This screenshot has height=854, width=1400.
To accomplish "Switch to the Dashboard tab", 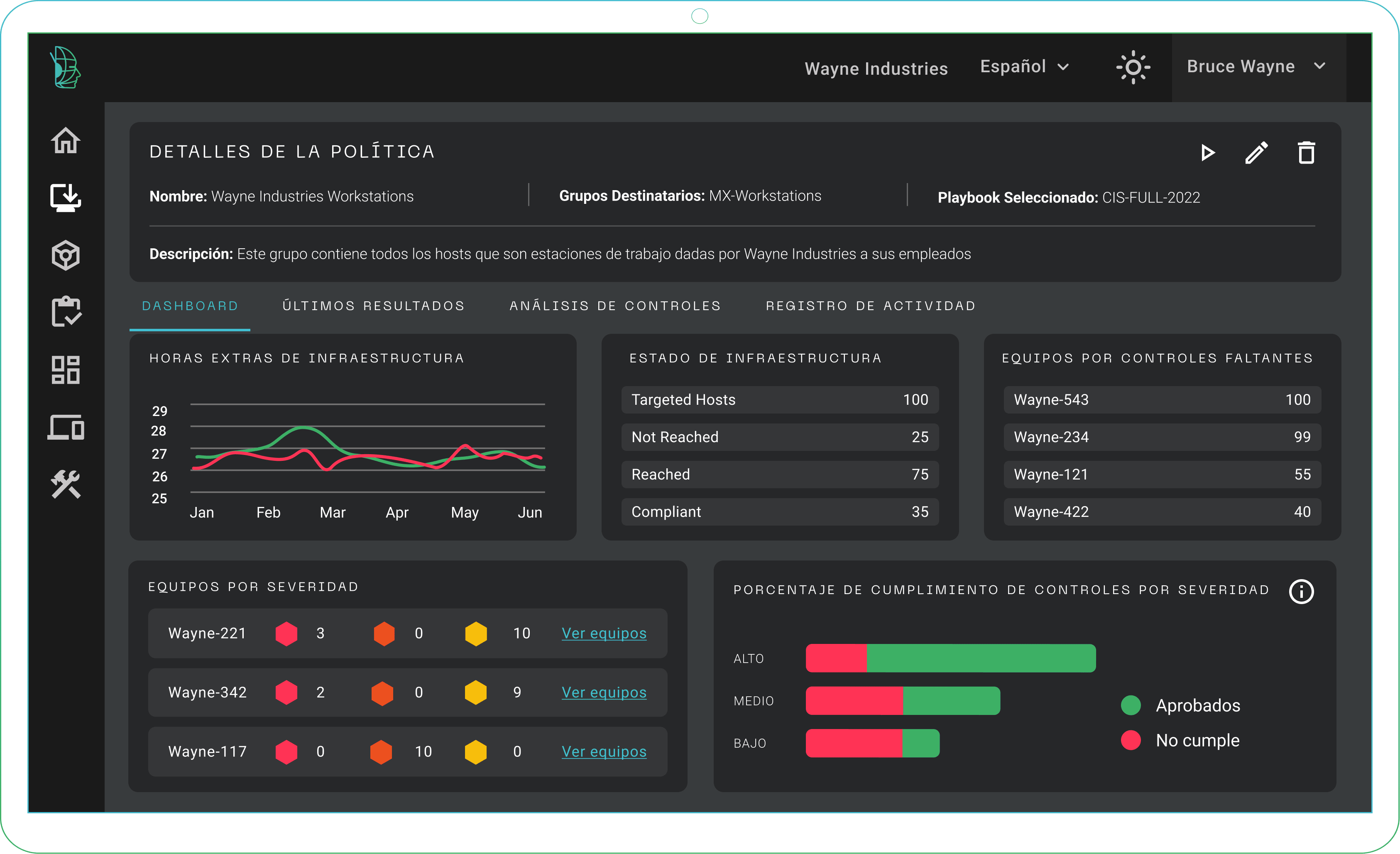I will 190,306.
